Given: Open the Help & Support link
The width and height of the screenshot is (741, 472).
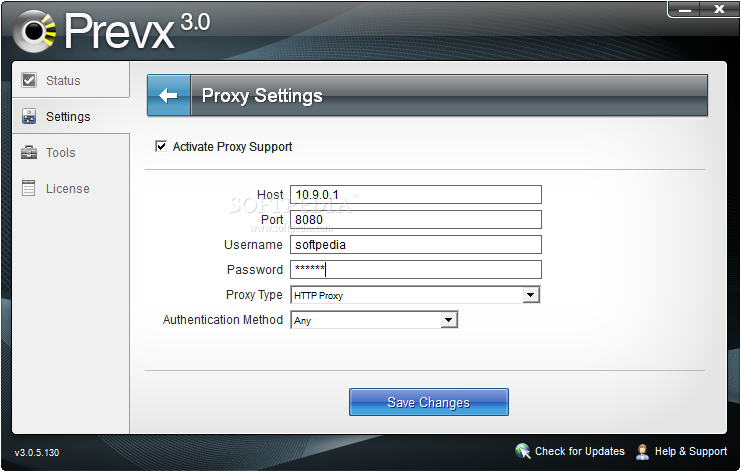Looking at the screenshot, I should tap(690, 451).
